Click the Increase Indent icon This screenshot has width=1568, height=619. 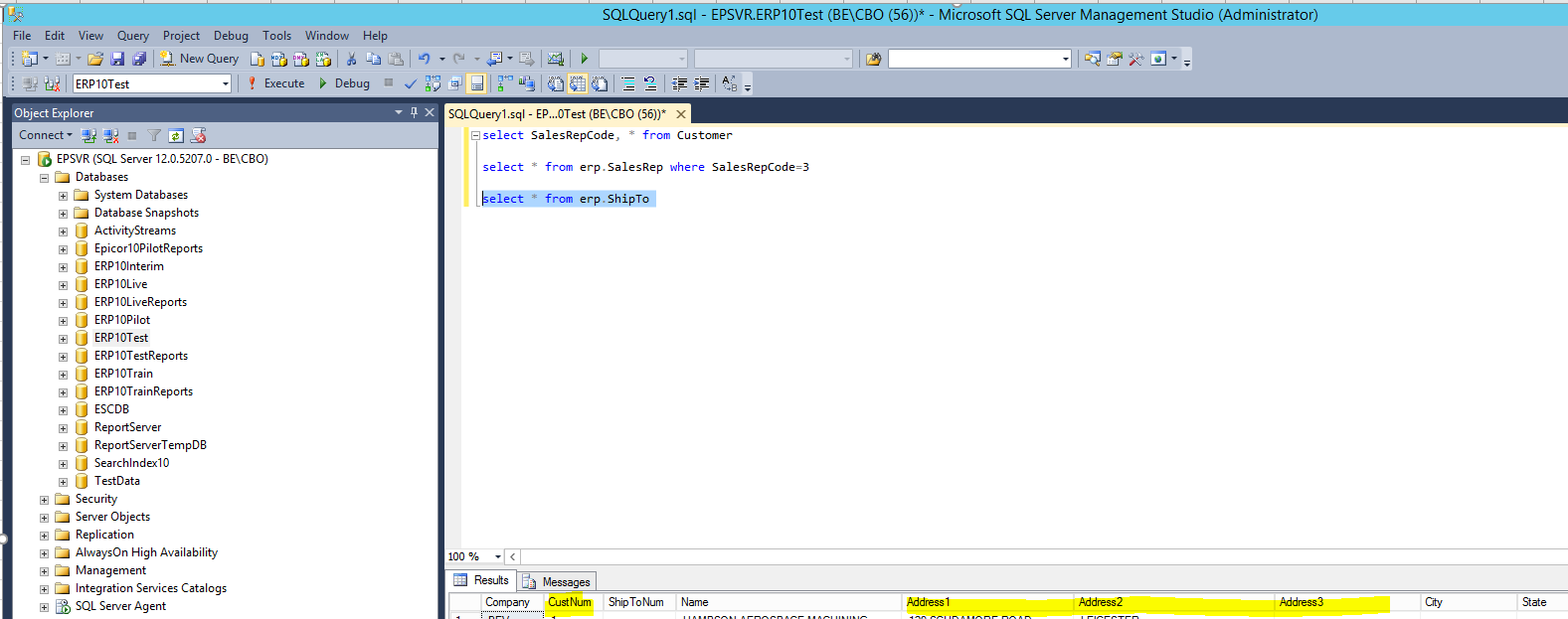pyautogui.click(x=702, y=83)
